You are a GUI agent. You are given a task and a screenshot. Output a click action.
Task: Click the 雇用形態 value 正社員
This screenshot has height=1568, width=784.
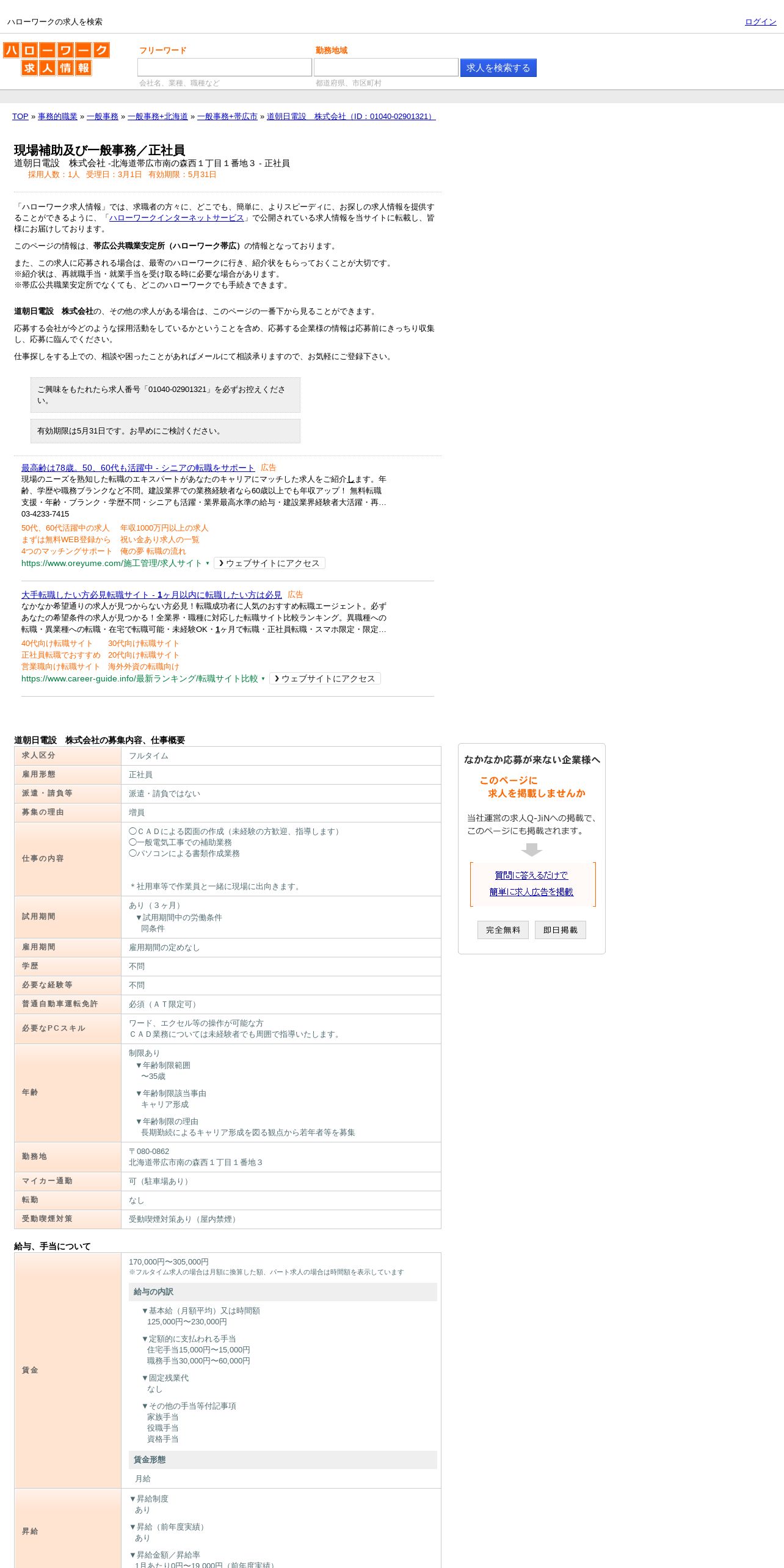pyautogui.click(x=140, y=775)
